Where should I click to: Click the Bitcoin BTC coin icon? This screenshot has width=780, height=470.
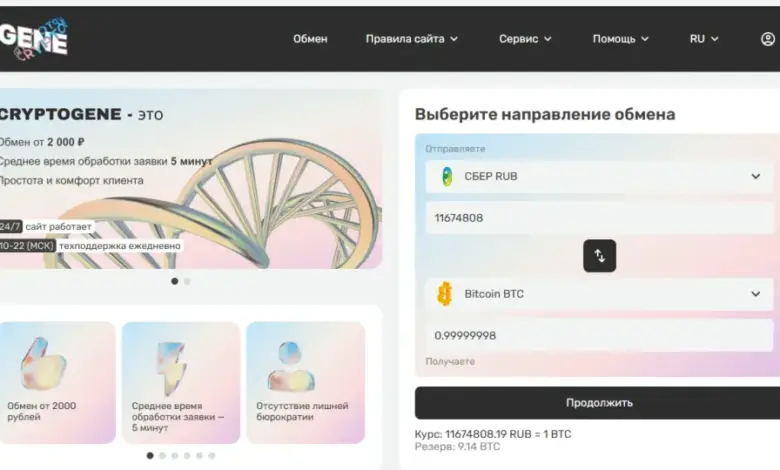point(445,294)
